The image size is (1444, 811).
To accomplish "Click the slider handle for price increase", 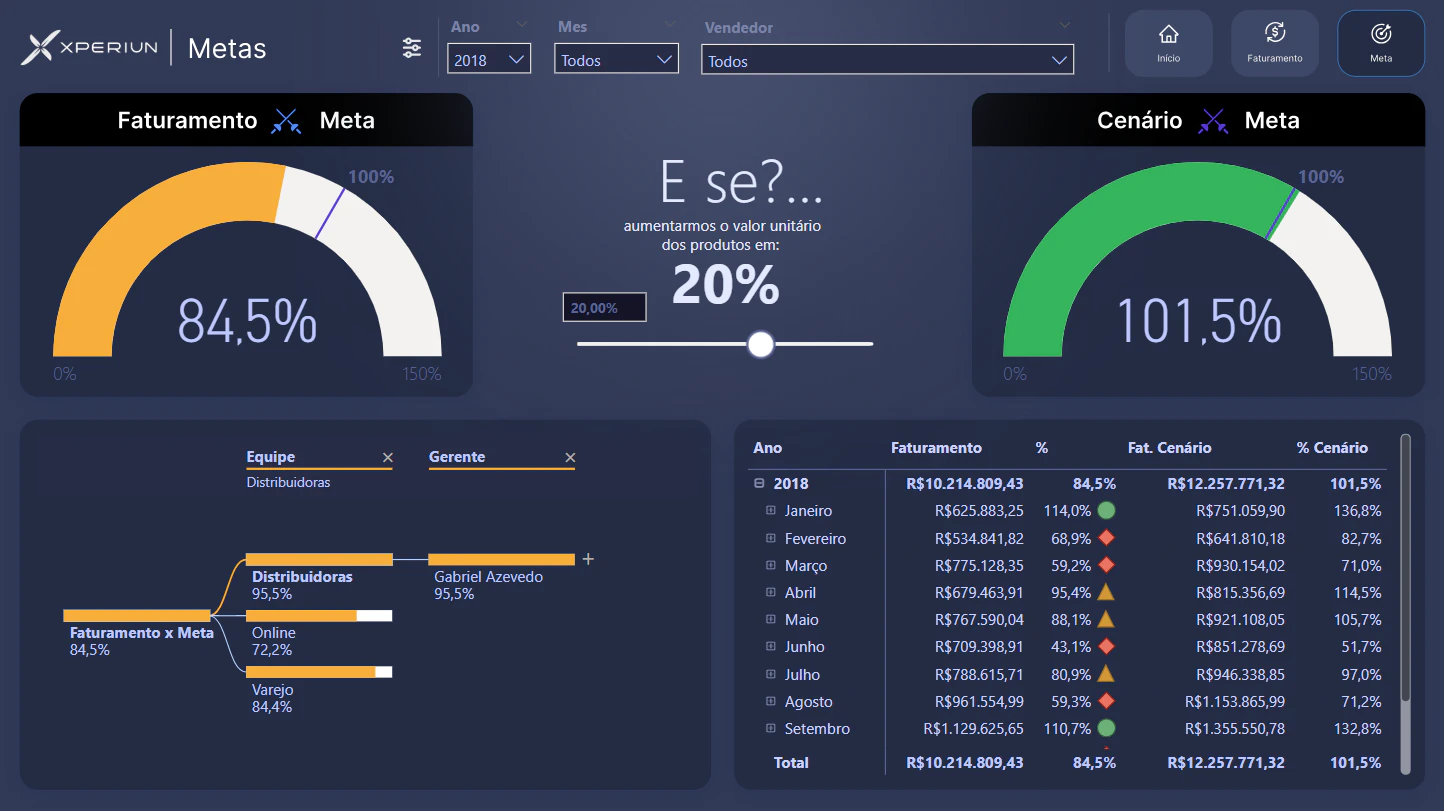I will [x=761, y=344].
